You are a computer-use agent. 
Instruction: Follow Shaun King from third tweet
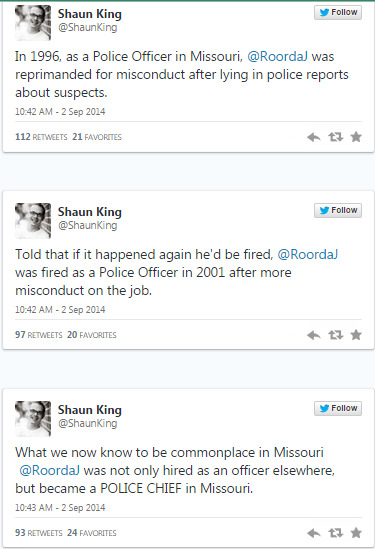click(x=338, y=408)
